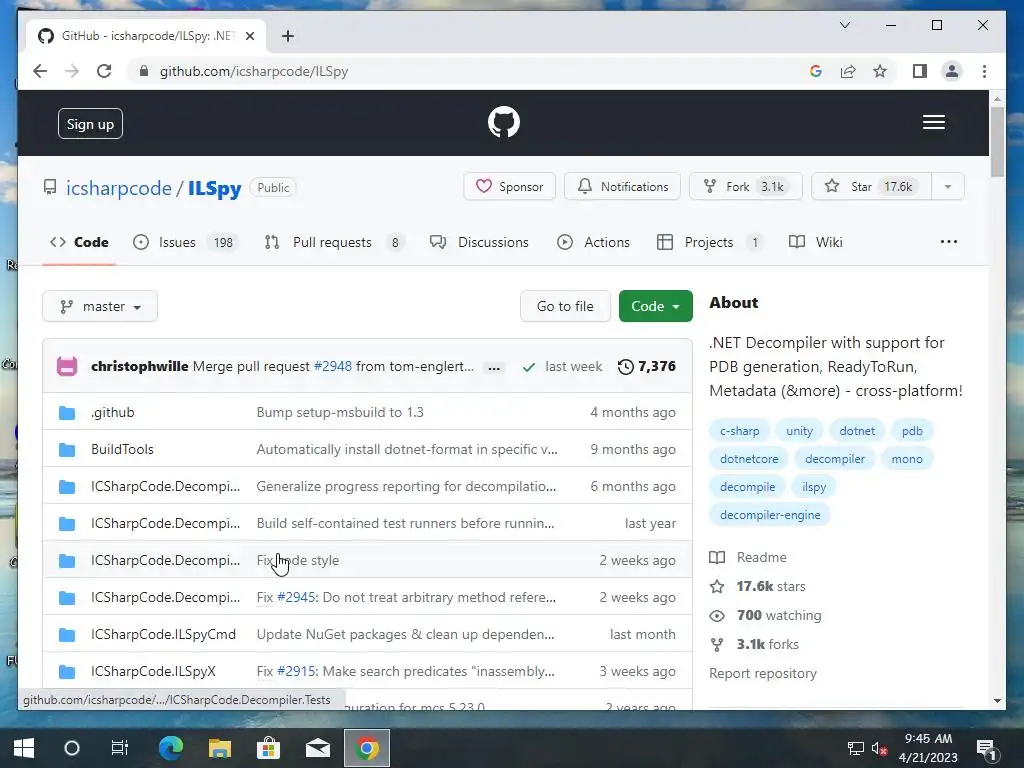Open the green Code dropdown

click(656, 306)
